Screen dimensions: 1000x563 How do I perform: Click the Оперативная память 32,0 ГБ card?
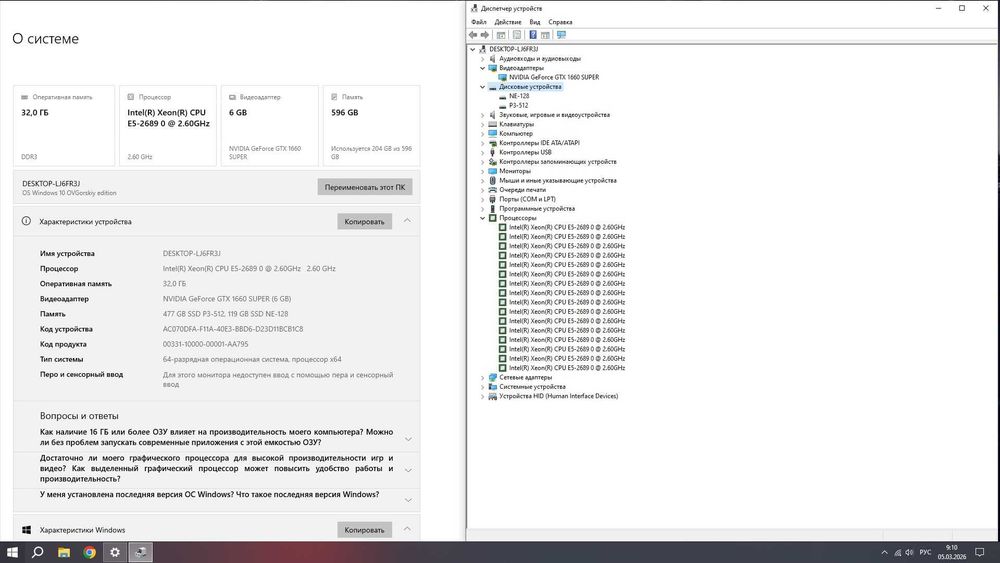(64, 126)
